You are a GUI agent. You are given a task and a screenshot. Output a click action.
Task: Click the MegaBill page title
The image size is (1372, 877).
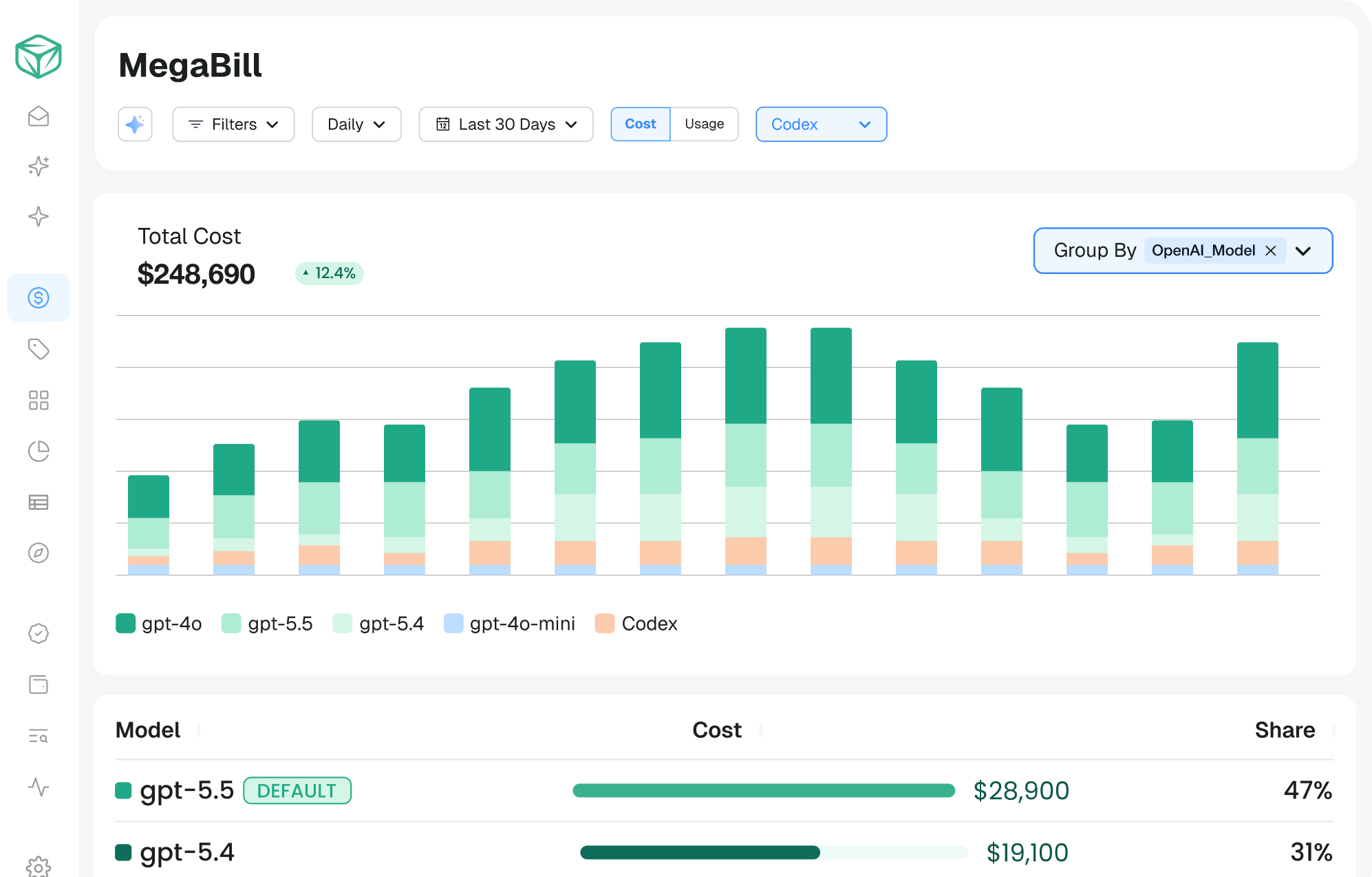tap(190, 65)
